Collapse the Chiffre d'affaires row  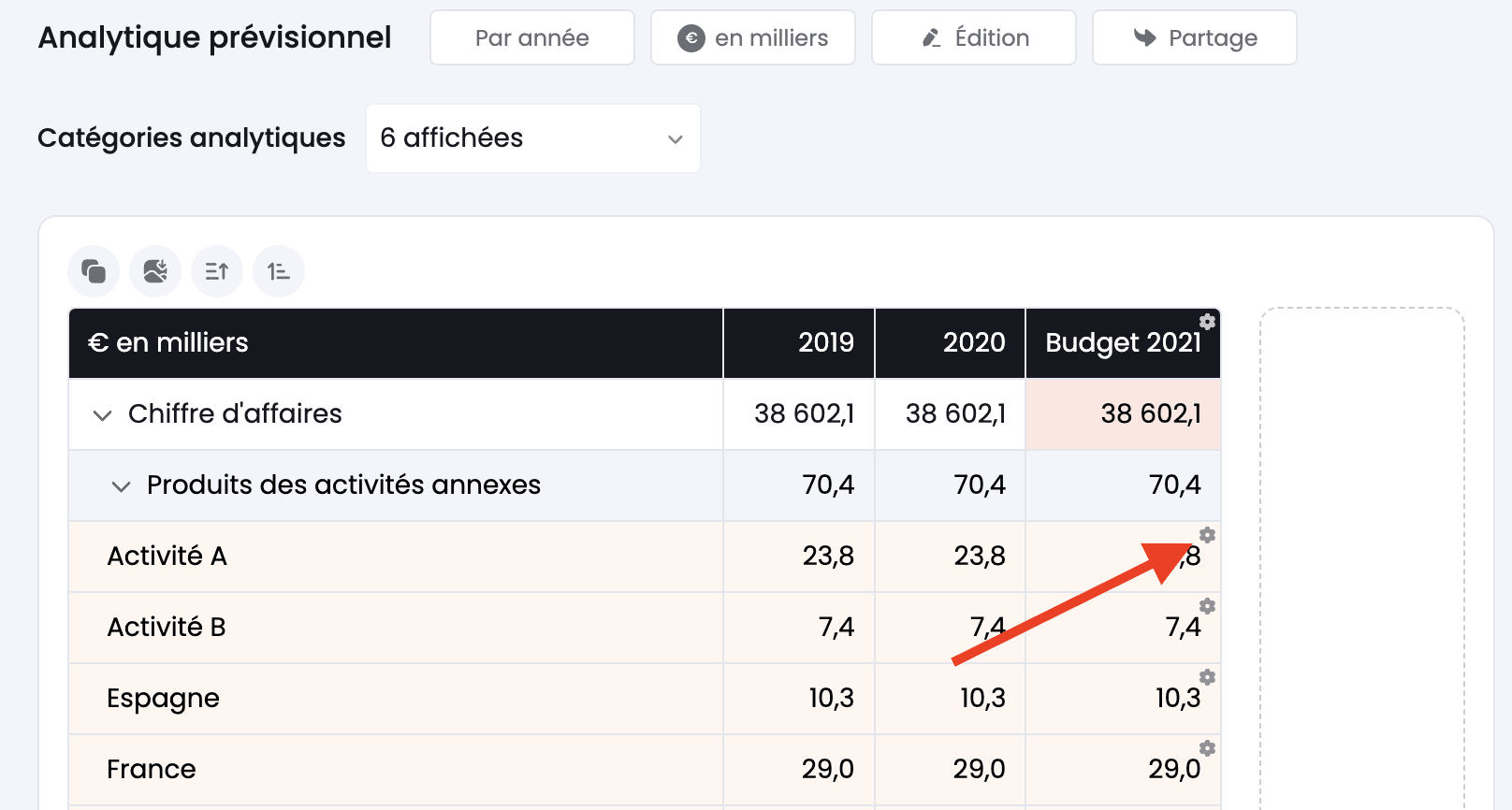pos(102,415)
